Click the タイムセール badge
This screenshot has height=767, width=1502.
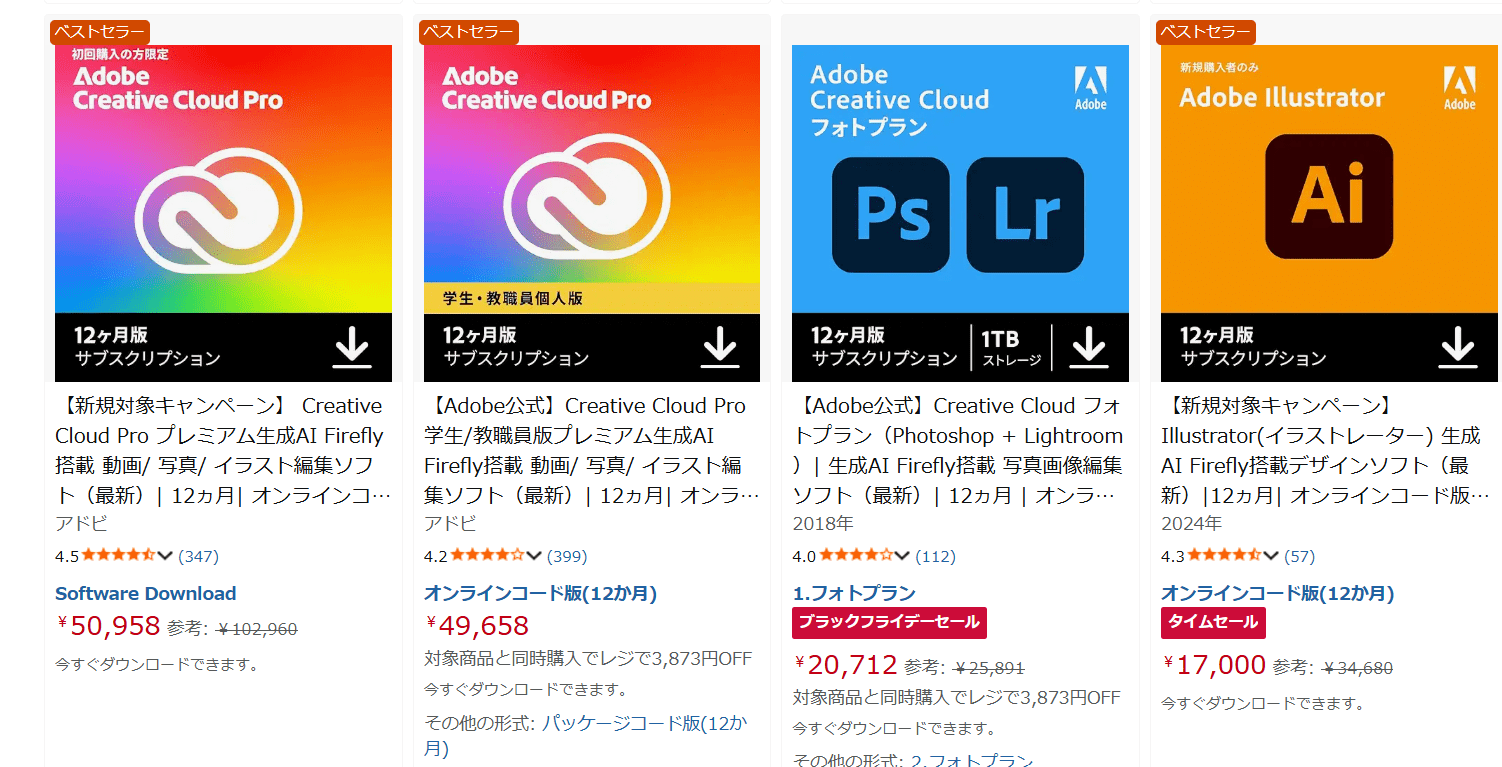coord(1213,622)
